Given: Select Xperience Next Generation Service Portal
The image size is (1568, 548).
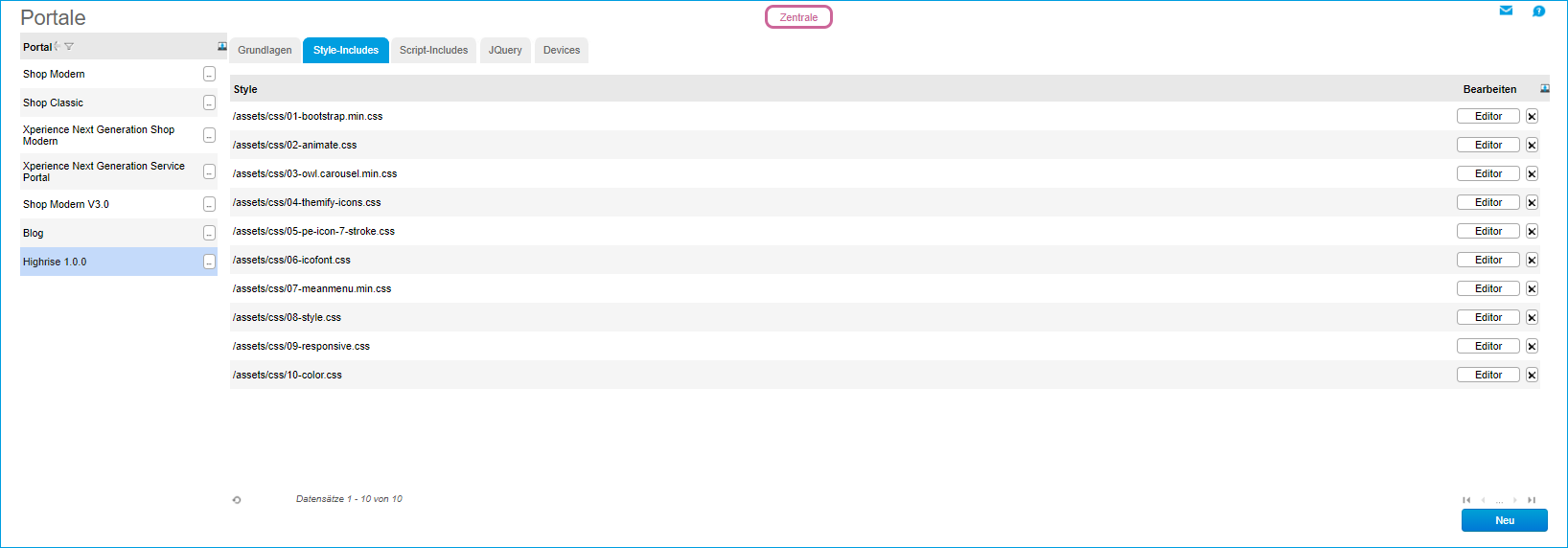Looking at the screenshot, I should pos(119,171).
